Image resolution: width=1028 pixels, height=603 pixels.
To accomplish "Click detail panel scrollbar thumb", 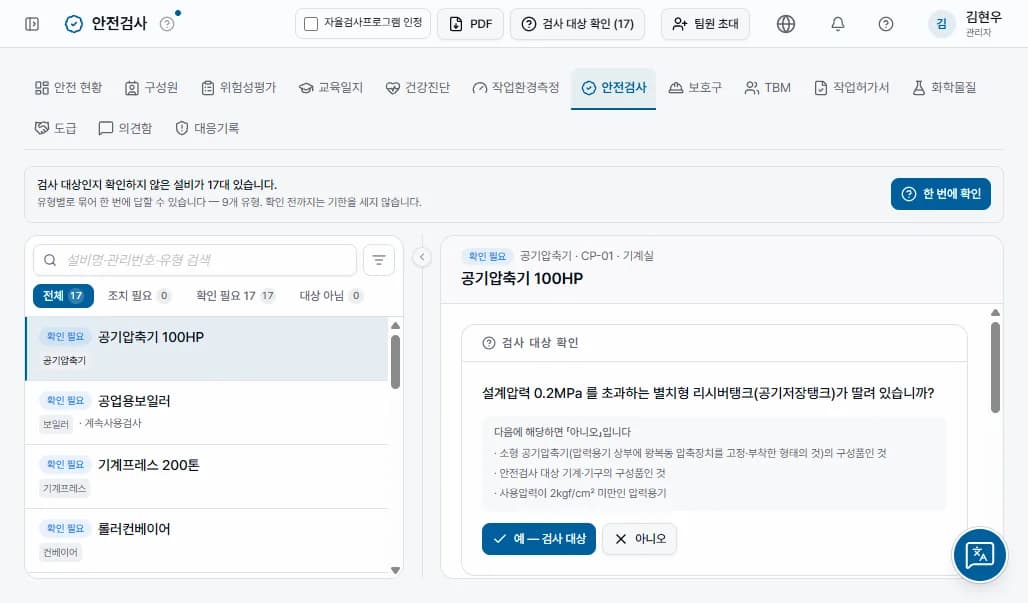I will [x=995, y=367].
